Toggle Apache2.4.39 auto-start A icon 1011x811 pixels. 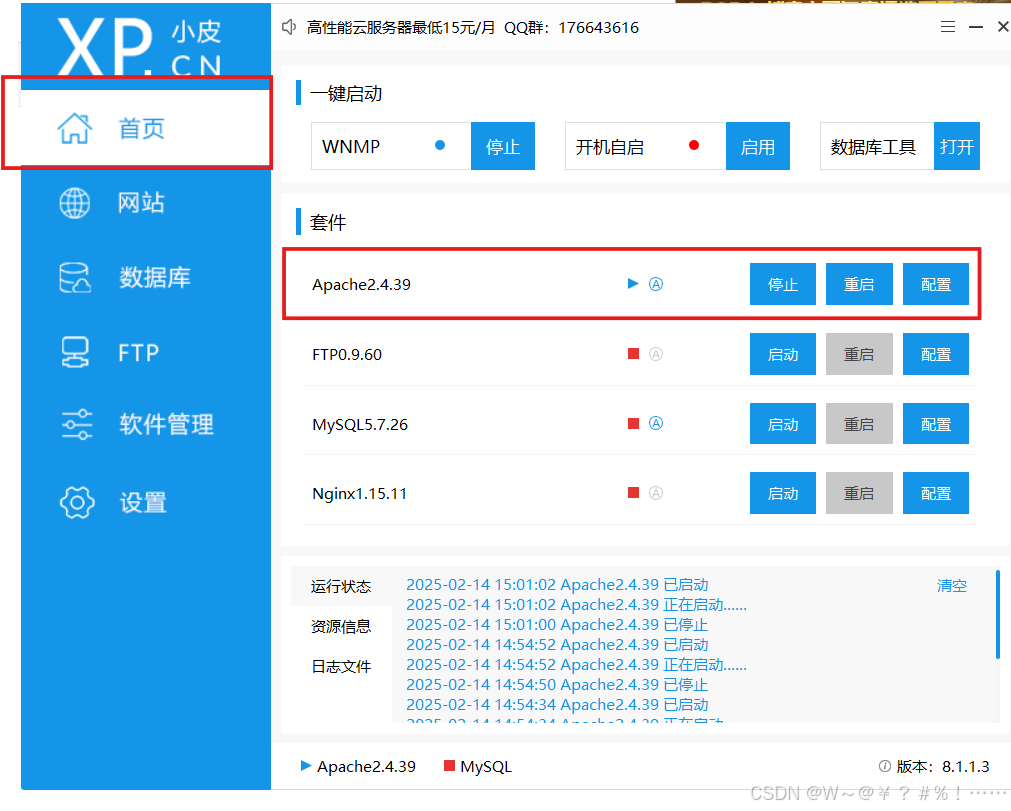point(656,284)
